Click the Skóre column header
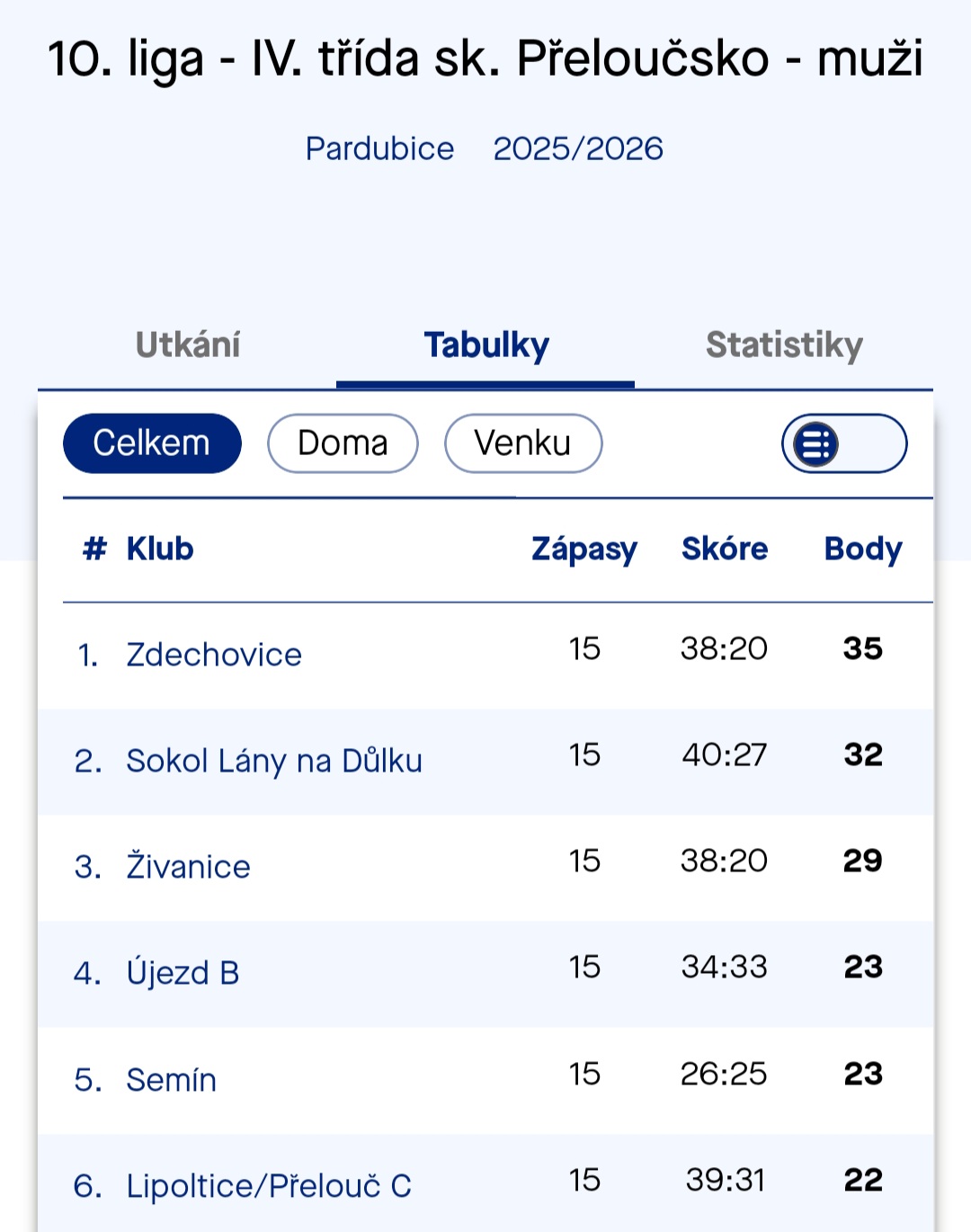Image resolution: width=971 pixels, height=1232 pixels. point(725,549)
